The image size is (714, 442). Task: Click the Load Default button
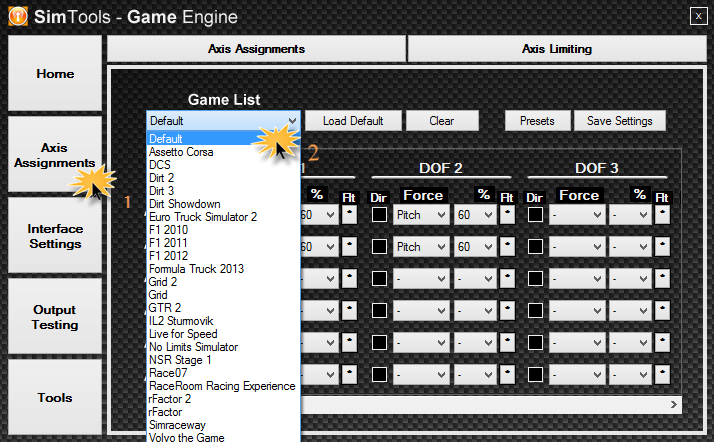tap(353, 121)
